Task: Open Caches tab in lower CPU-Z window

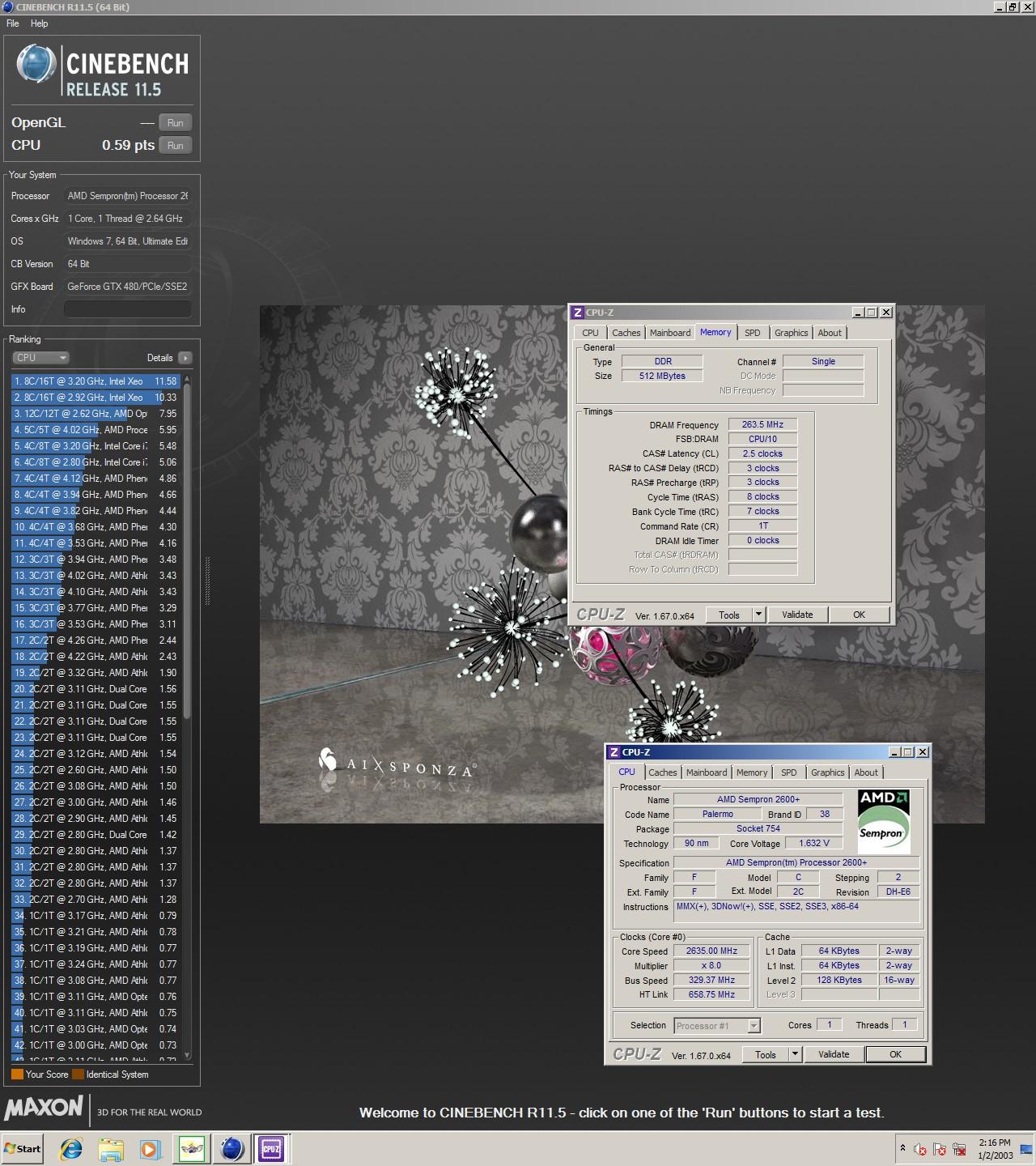Action: click(x=662, y=772)
